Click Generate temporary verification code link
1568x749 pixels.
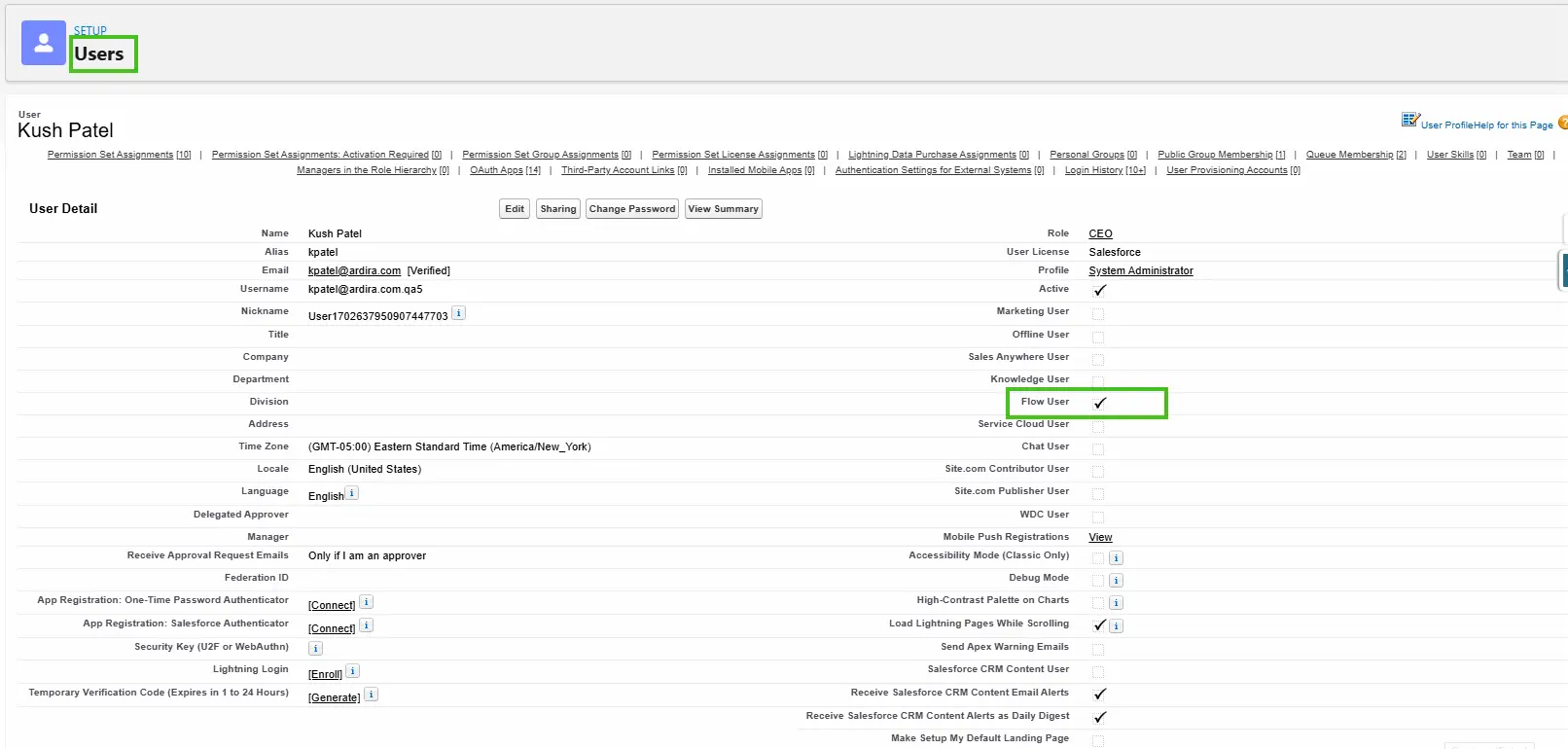point(334,697)
